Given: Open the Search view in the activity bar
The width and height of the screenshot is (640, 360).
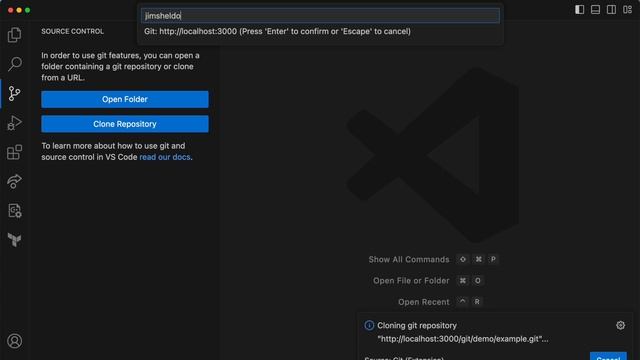Looking at the screenshot, I should coord(14,64).
